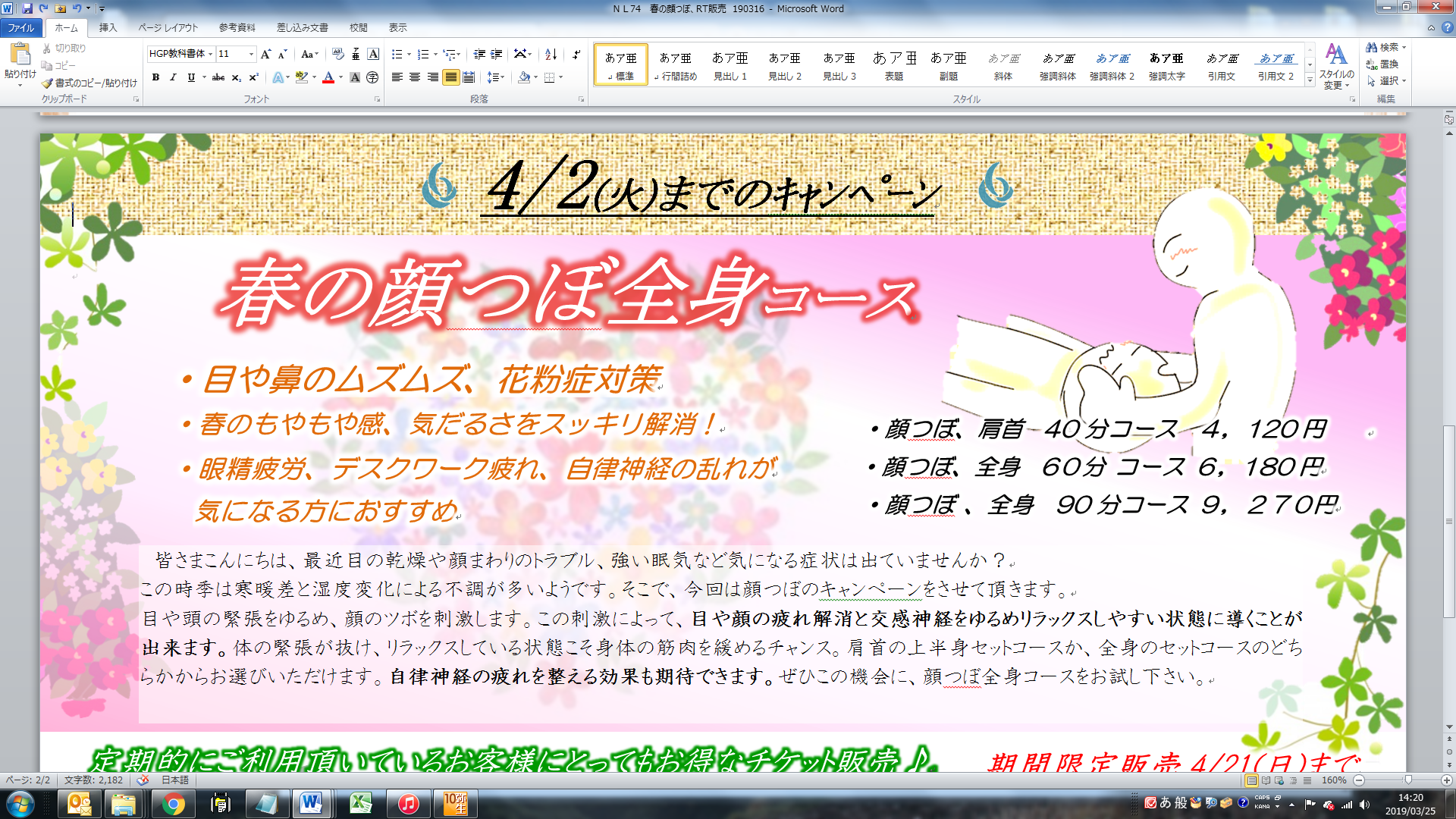
Task: Select the format painter brush icon
Action: point(48,83)
